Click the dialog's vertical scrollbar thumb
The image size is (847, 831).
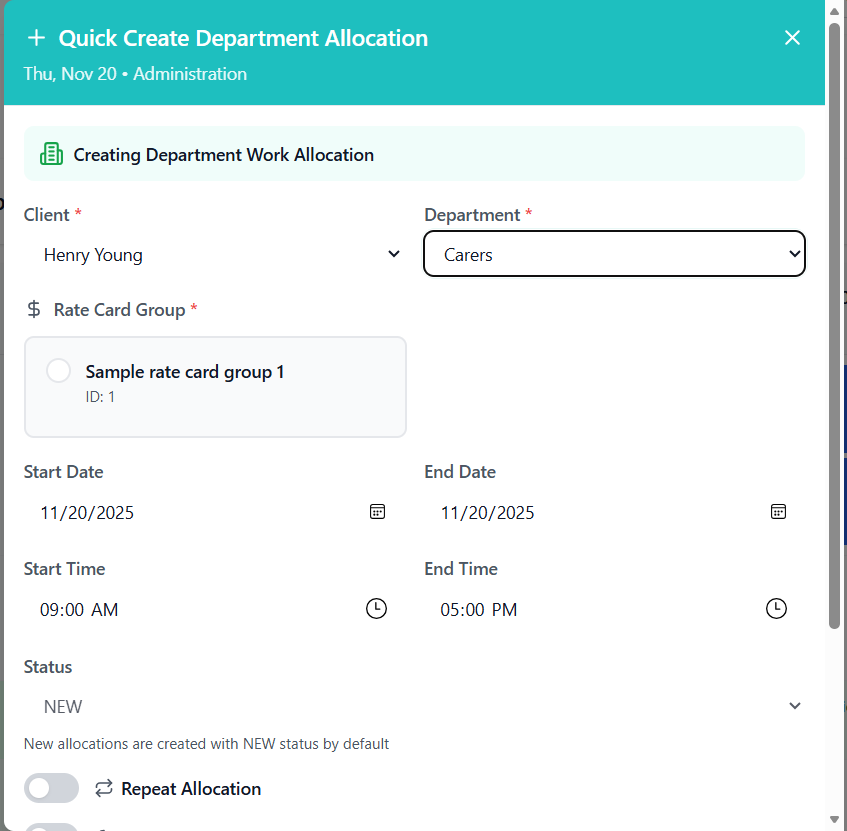coord(835,320)
